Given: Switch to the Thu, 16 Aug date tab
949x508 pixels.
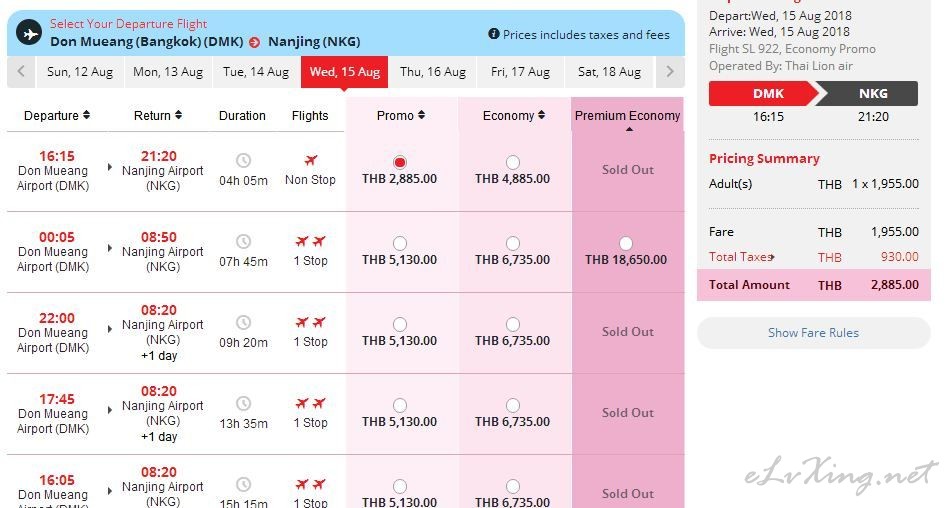Looking at the screenshot, I should (x=432, y=72).
